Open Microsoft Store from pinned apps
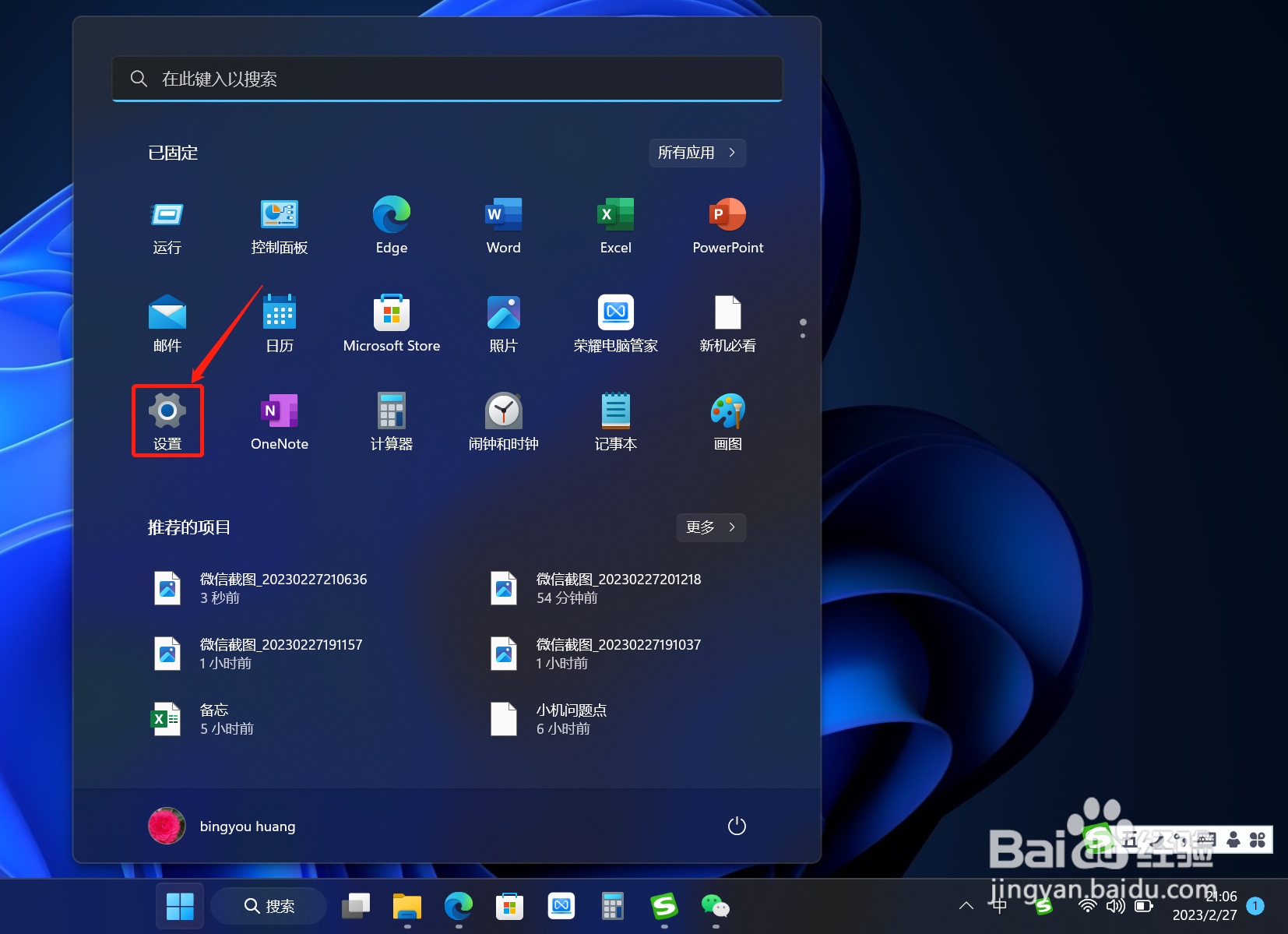The height and width of the screenshot is (934, 1288). click(392, 325)
